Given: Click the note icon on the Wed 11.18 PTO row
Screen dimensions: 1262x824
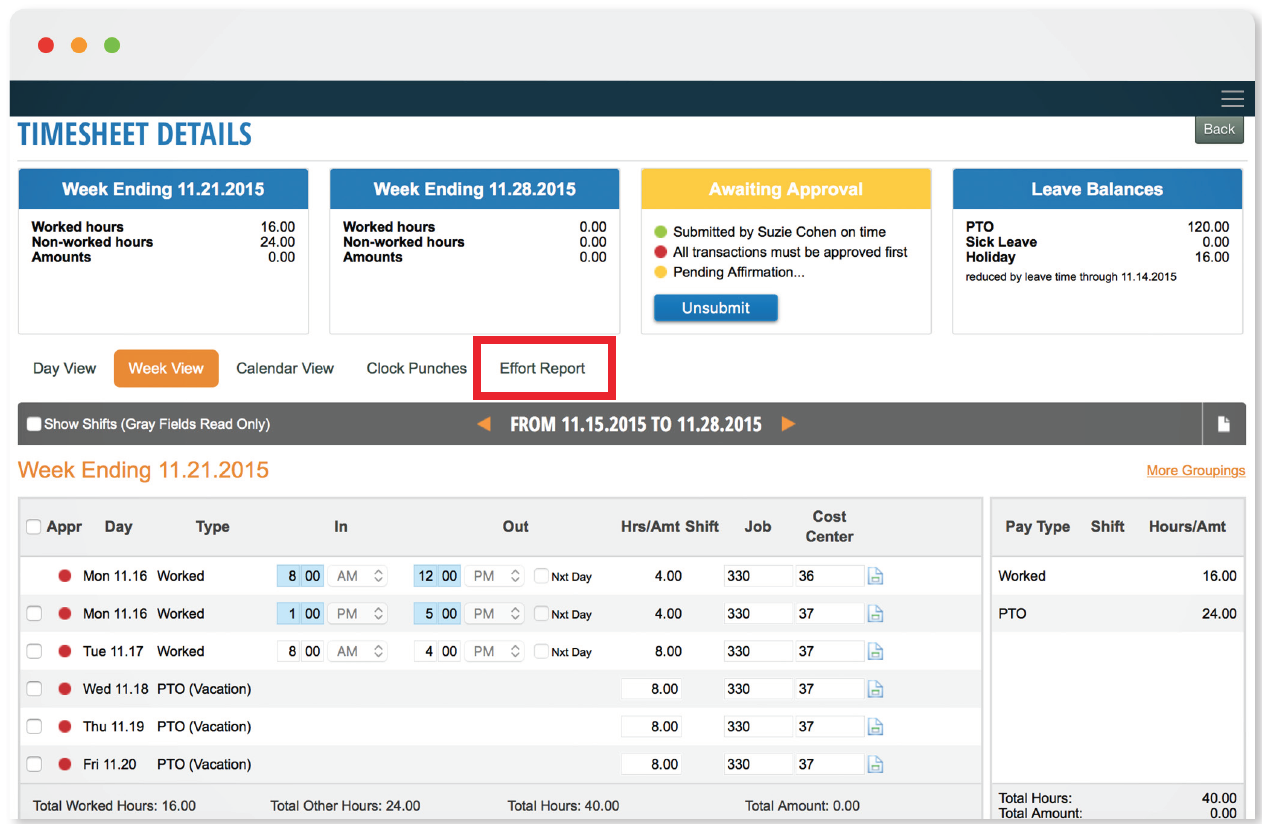Looking at the screenshot, I should click(875, 688).
